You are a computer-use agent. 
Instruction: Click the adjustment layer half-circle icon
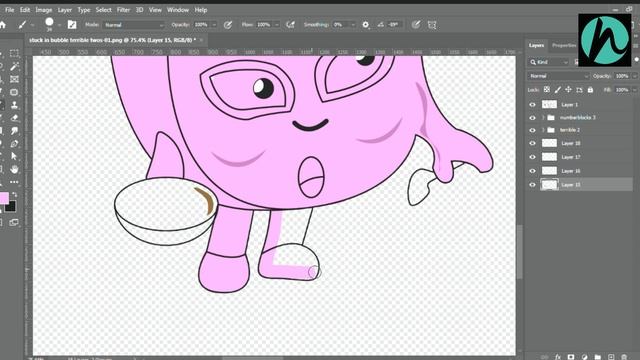pos(584,357)
